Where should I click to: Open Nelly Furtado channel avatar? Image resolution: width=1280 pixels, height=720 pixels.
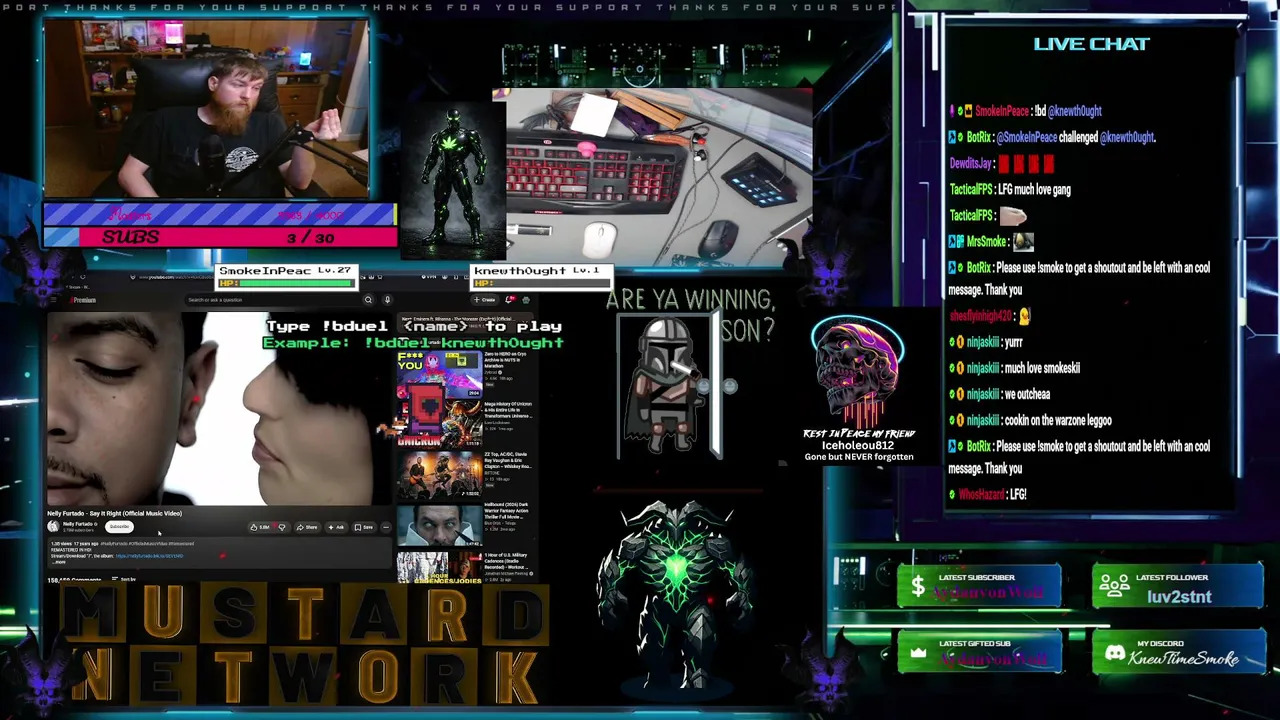coord(53,526)
